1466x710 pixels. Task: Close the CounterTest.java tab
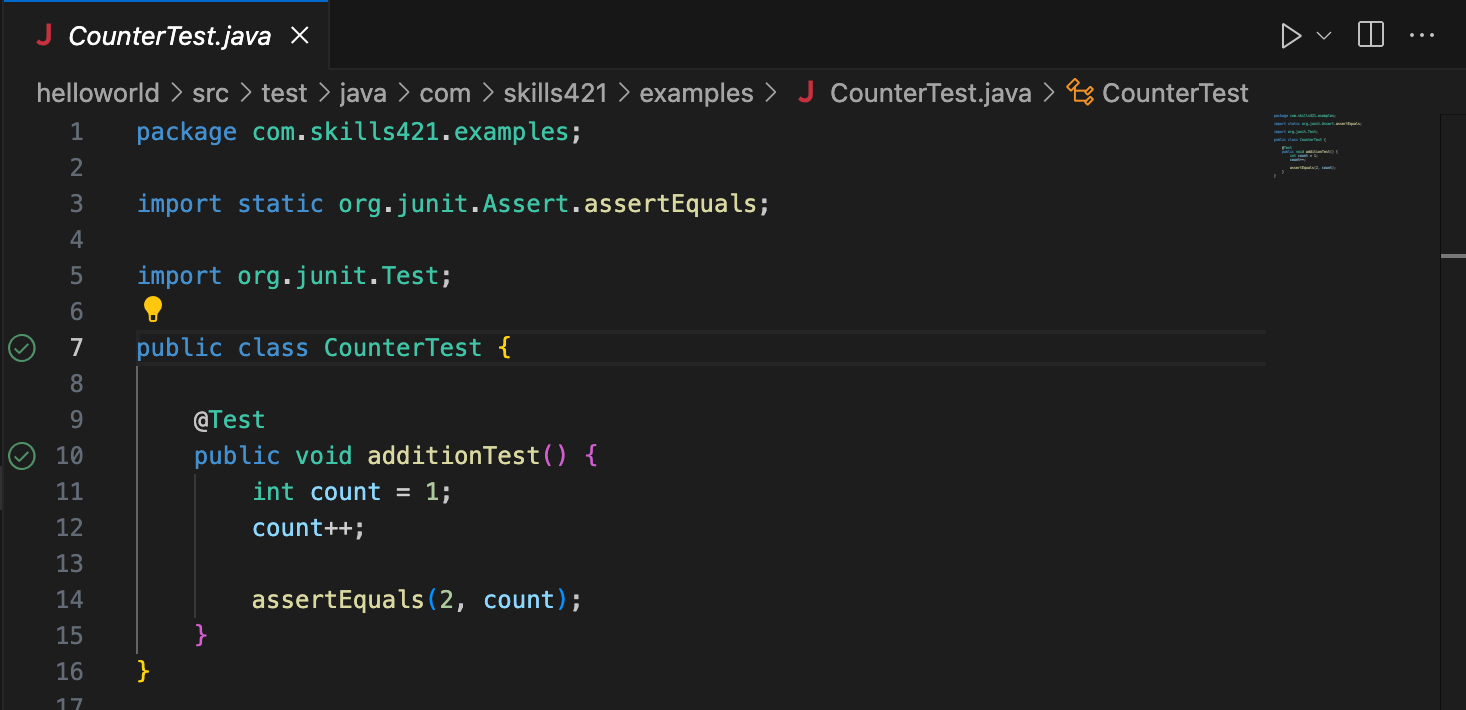pos(299,37)
